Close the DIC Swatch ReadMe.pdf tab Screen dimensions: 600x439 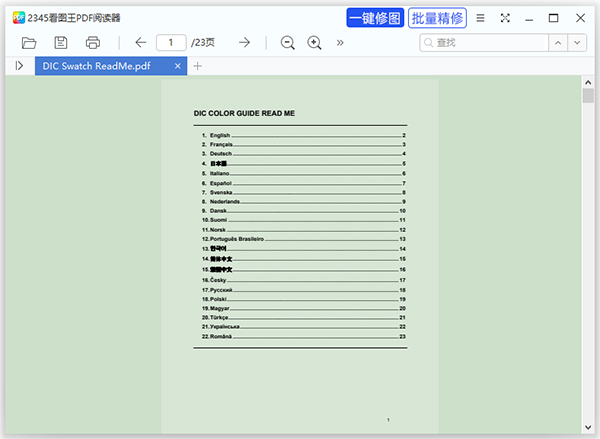coord(178,66)
